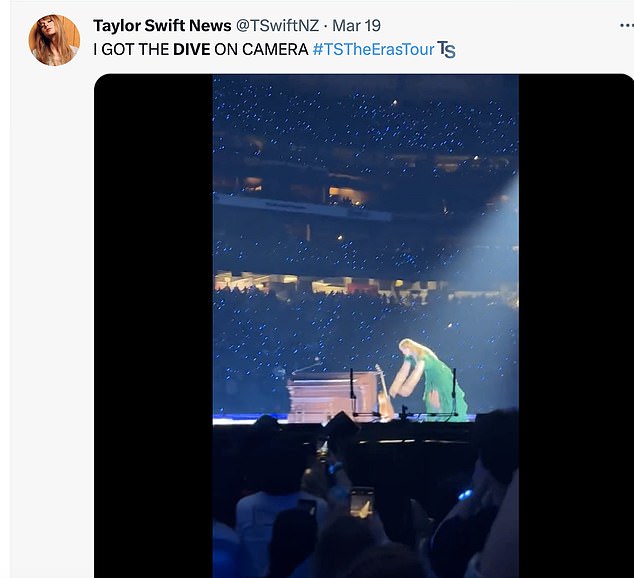Click the bold word DIVE in the tweet

coord(192,49)
